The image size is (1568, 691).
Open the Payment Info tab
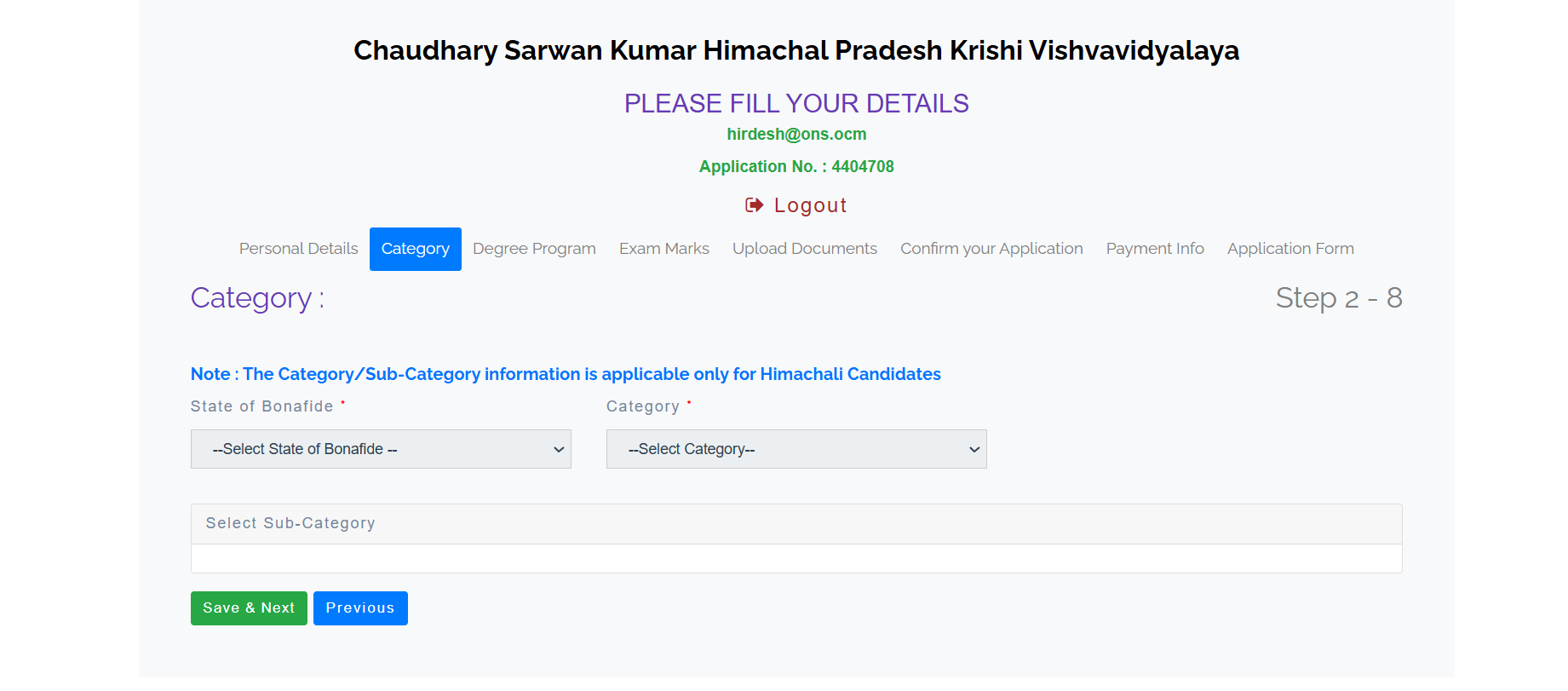coord(1154,249)
